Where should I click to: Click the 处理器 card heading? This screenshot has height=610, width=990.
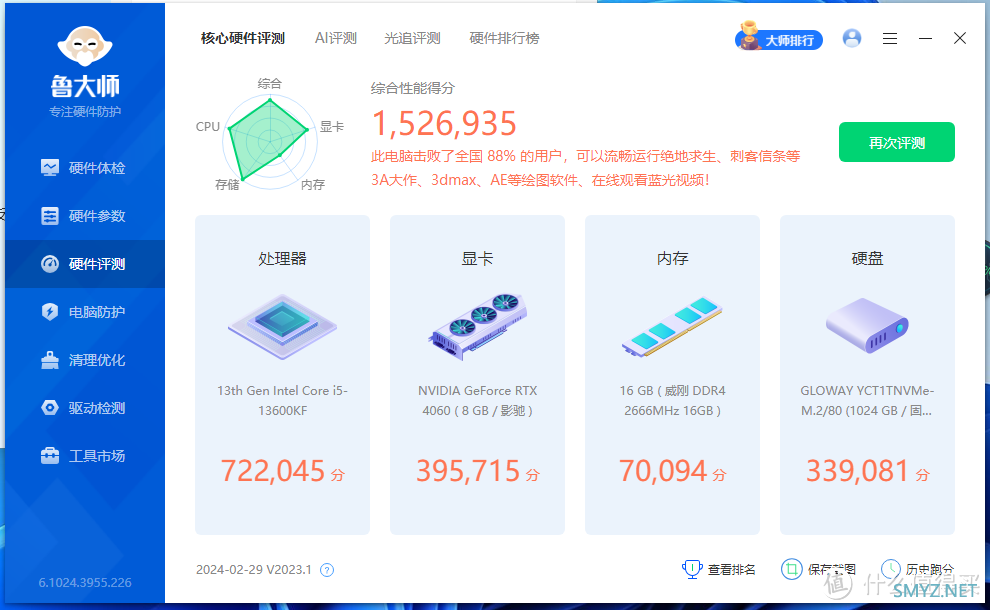282,258
